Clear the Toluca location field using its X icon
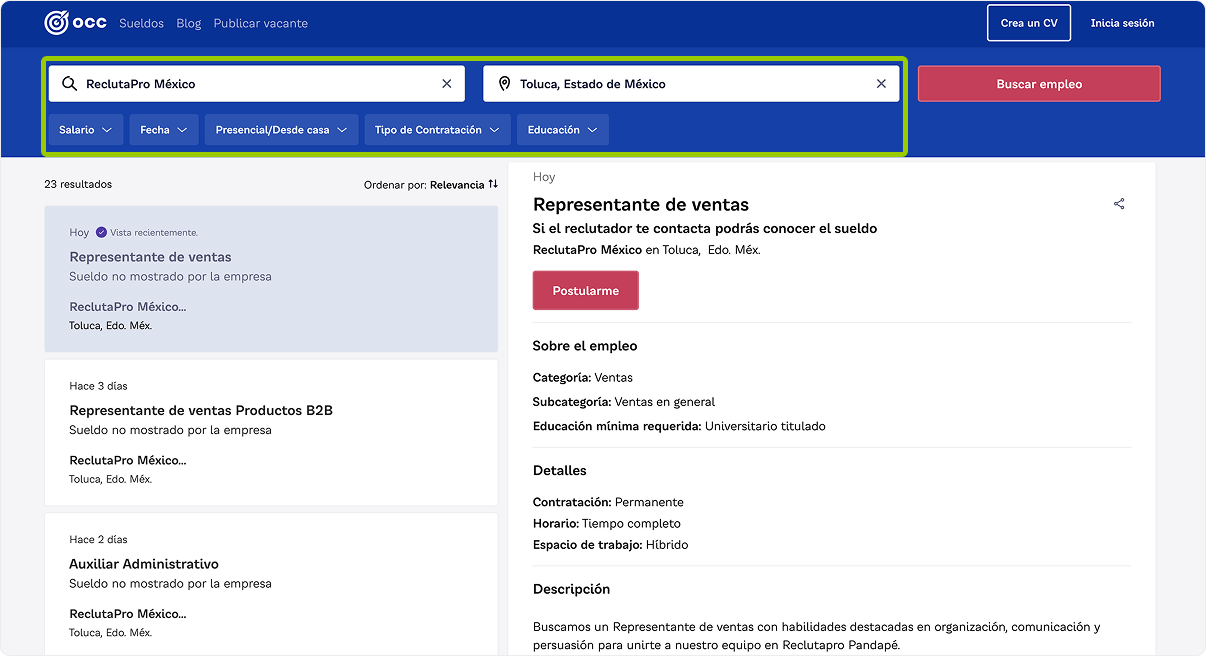The width and height of the screenshot is (1206, 656). (x=881, y=83)
